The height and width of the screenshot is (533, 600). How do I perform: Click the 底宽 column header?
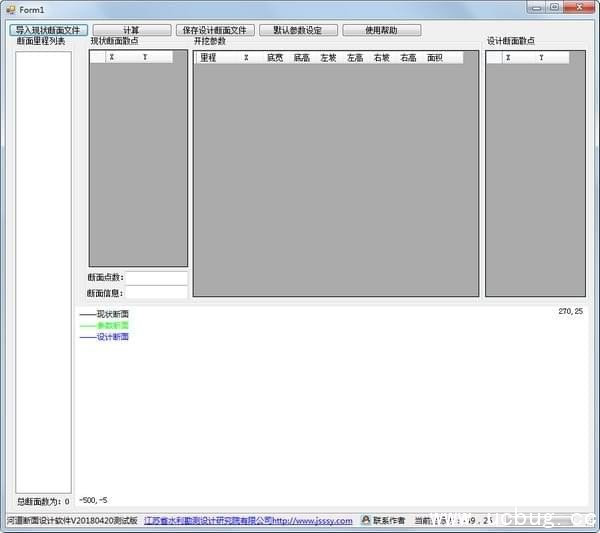pos(275,58)
